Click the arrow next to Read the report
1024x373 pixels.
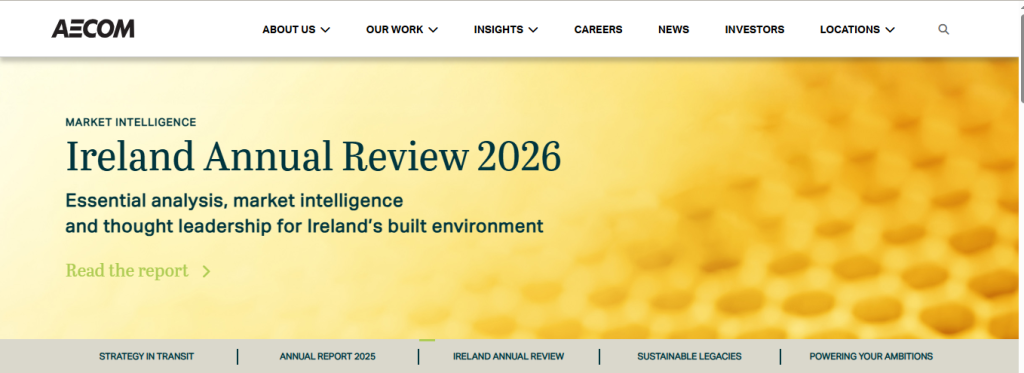click(206, 271)
